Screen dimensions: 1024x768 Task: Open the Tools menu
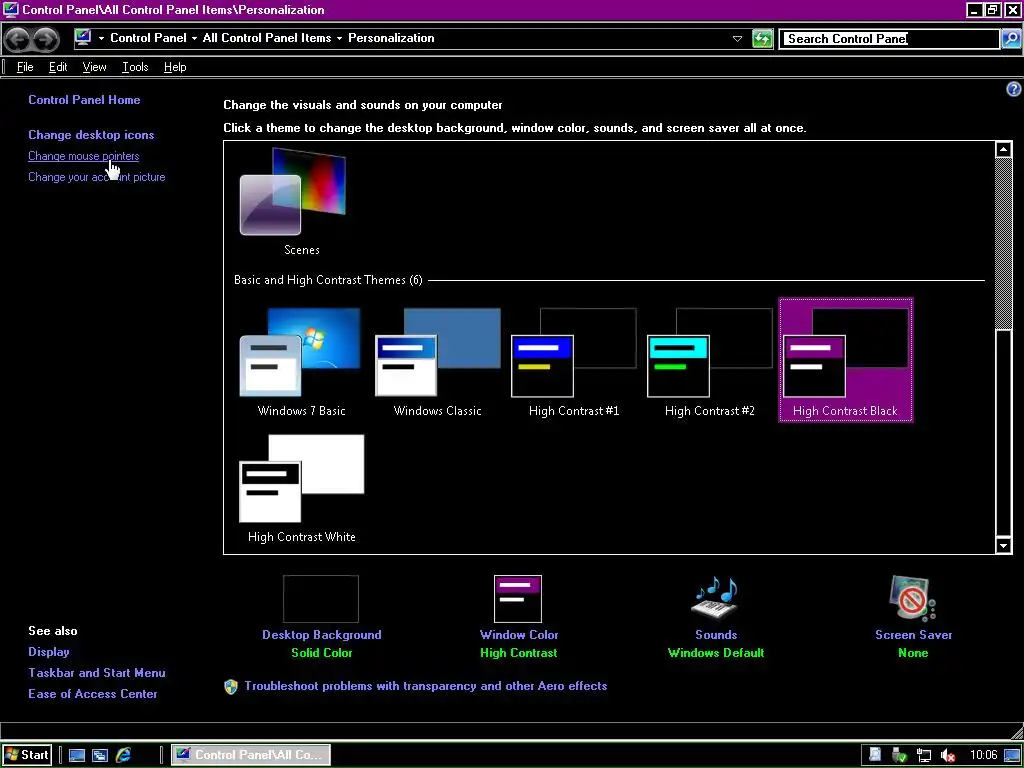pyautogui.click(x=135, y=67)
